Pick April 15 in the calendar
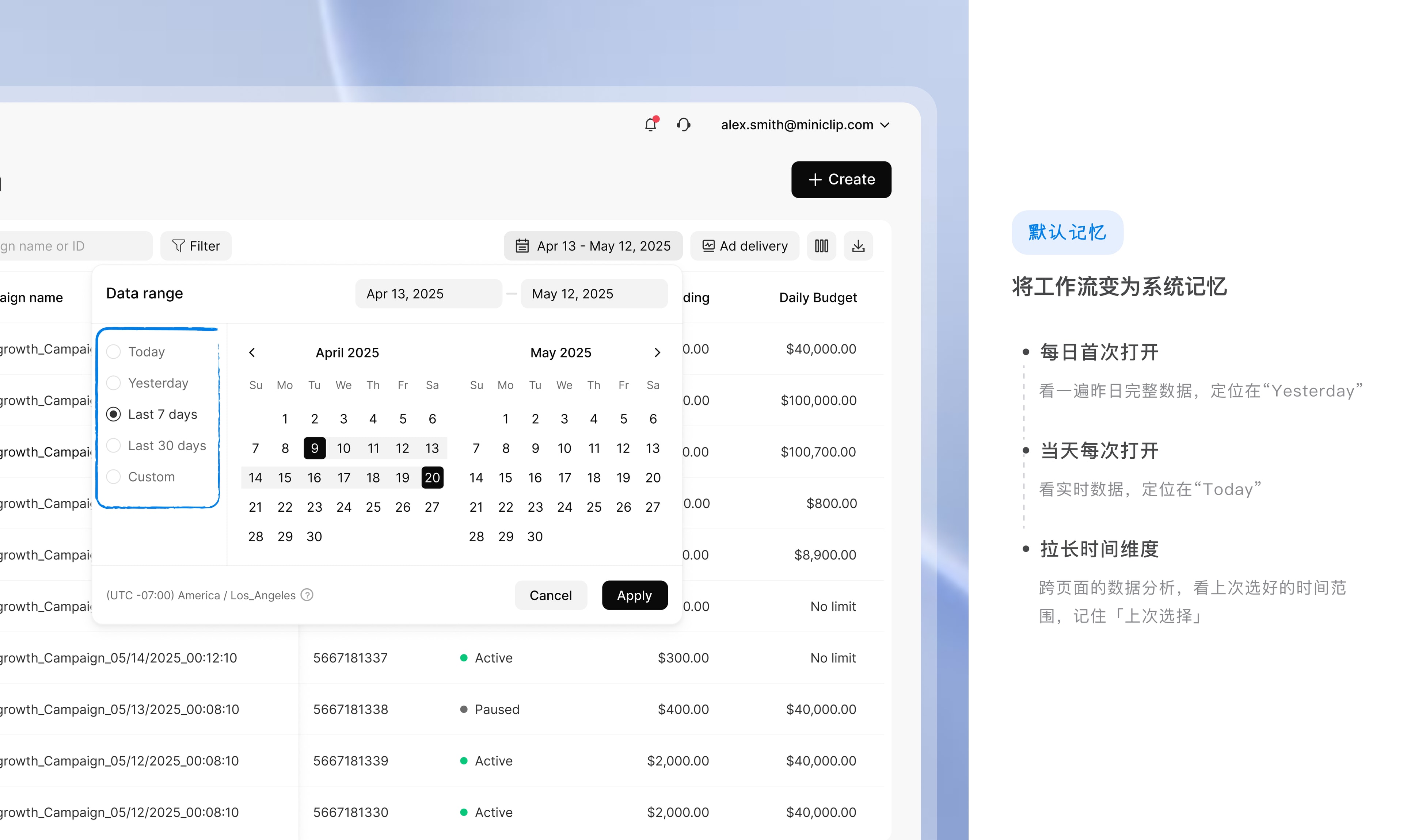 coord(285,477)
